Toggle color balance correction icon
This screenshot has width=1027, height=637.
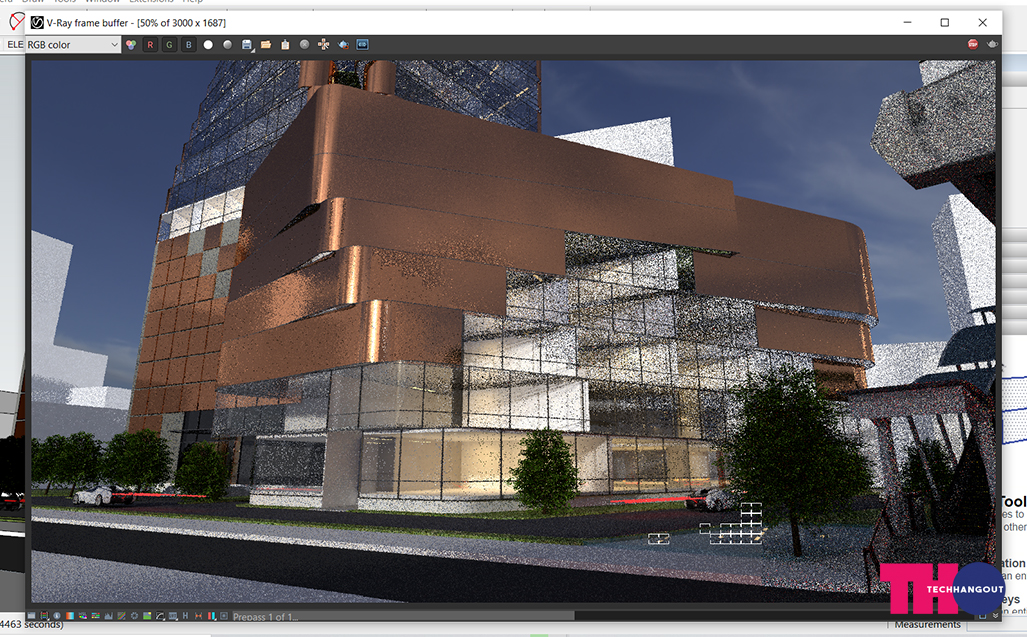pos(96,616)
